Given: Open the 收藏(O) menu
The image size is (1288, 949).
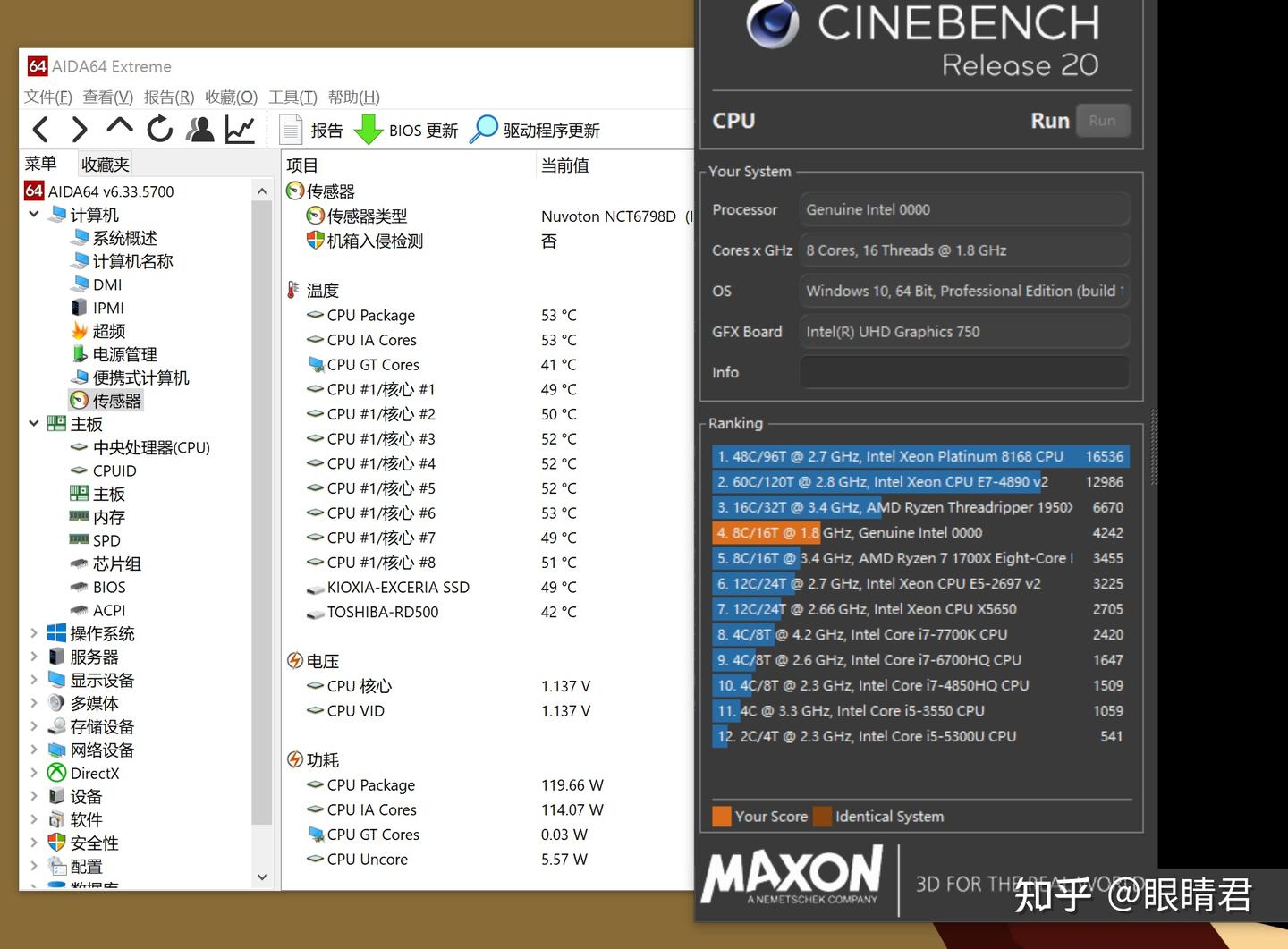Looking at the screenshot, I should click(x=231, y=97).
